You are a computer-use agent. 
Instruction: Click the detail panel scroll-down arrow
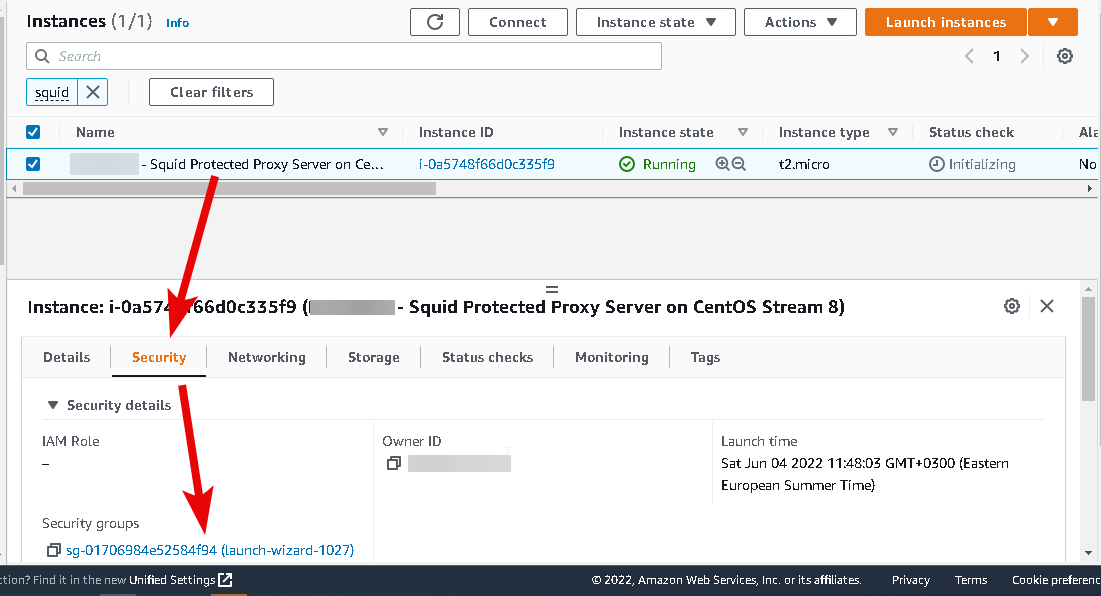point(1088,553)
